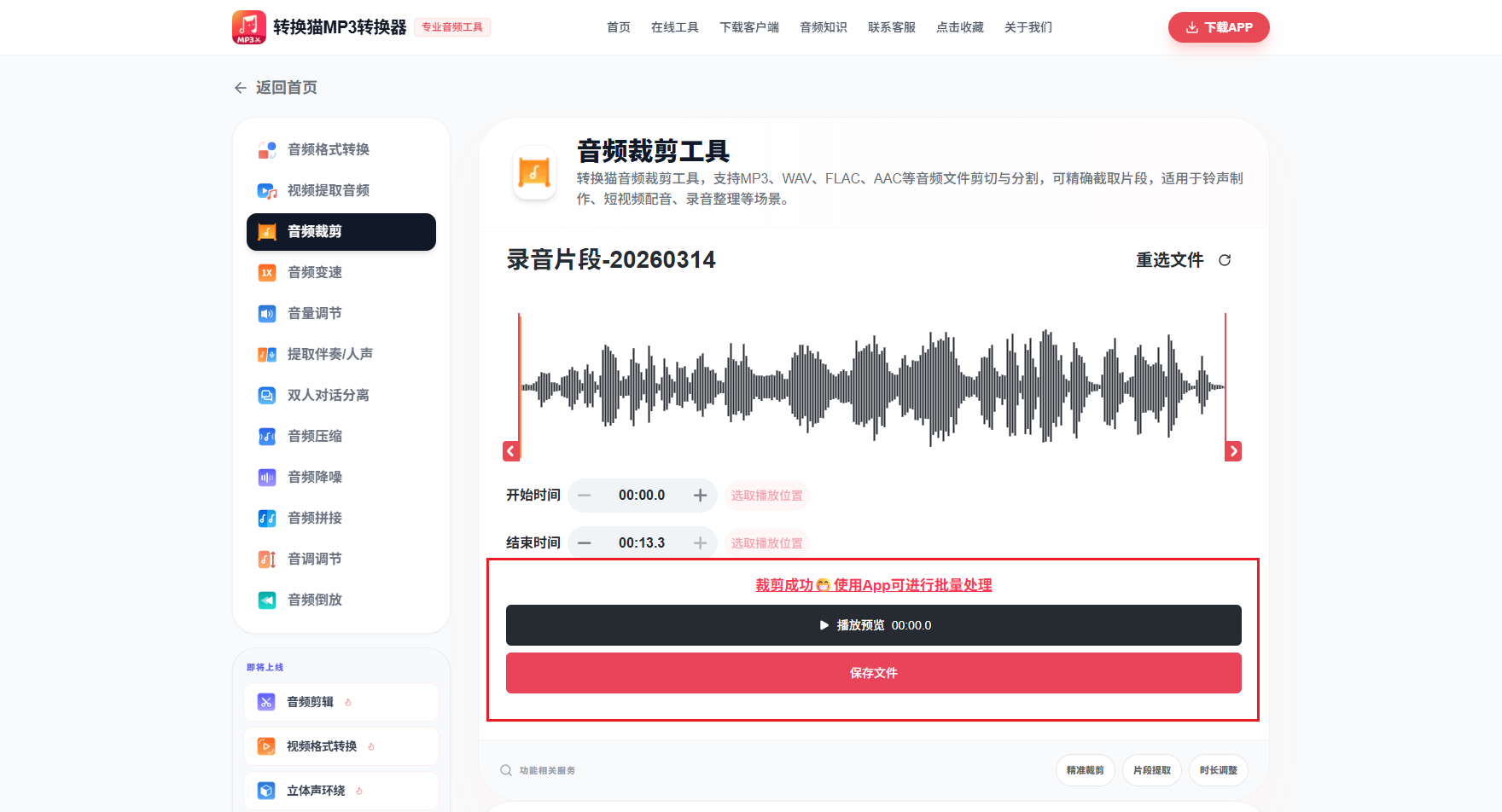1502x812 pixels.
Task: Increase the start time with plus stepper
Action: (x=700, y=495)
